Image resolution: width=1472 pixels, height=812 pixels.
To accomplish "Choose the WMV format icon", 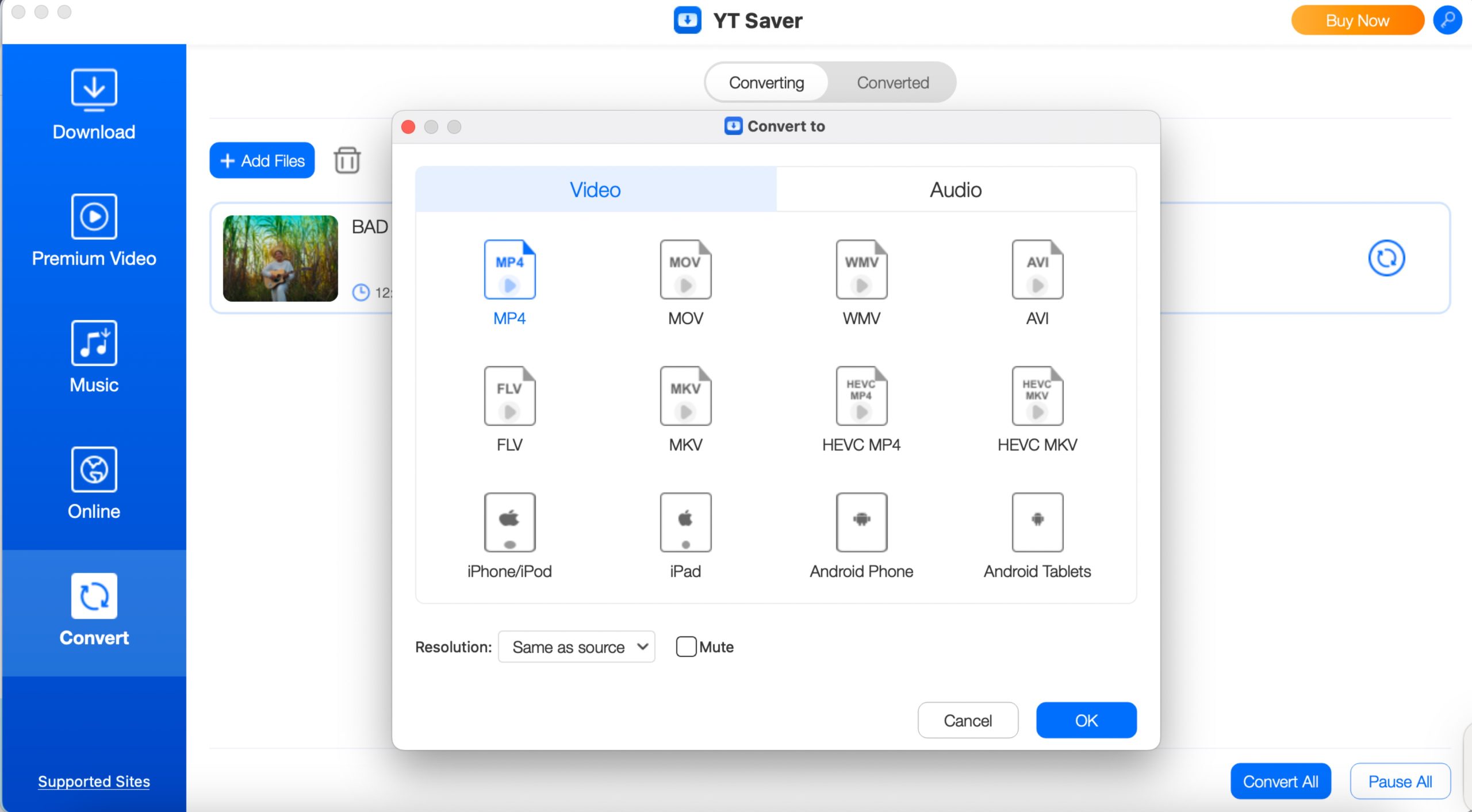I will pos(861,270).
